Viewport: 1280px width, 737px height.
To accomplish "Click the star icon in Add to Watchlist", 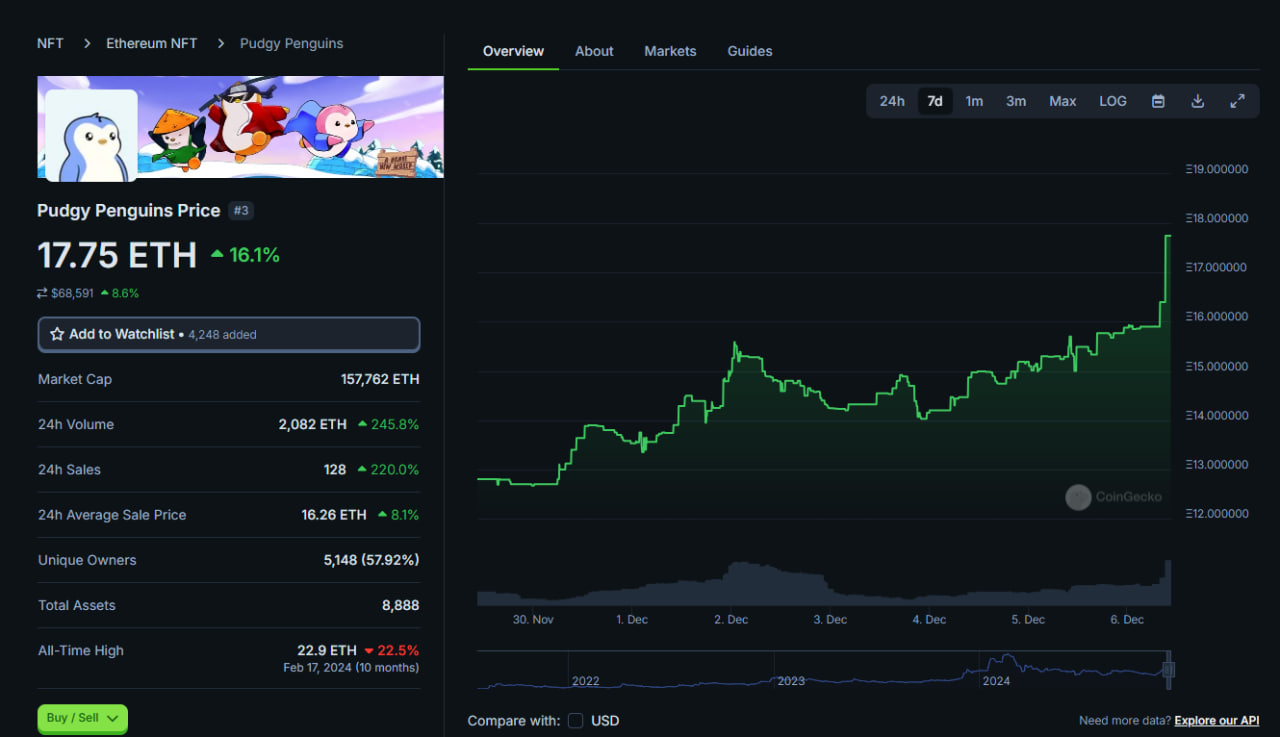I will (57, 334).
